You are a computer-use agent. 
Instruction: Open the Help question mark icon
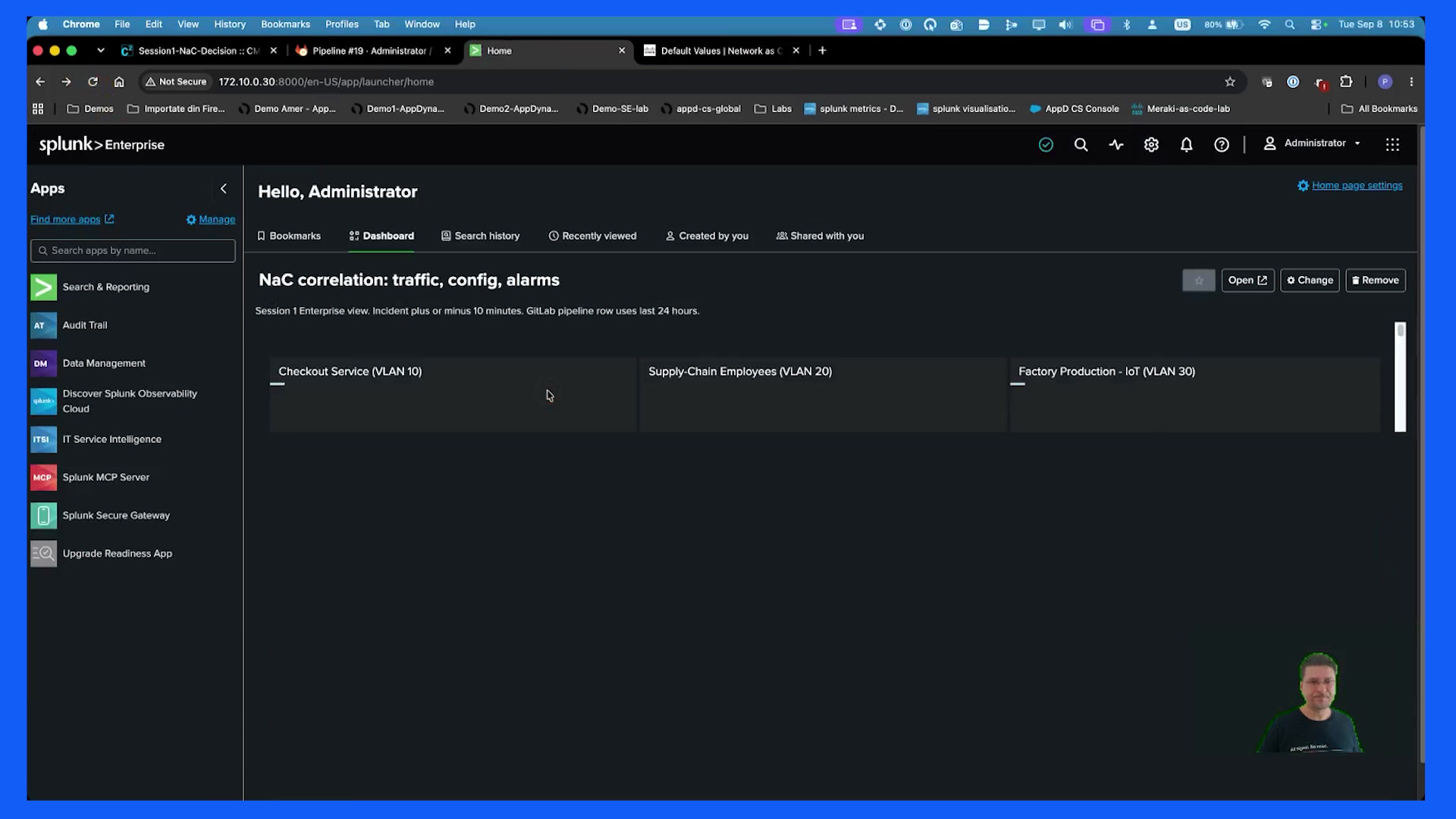click(x=1222, y=144)
